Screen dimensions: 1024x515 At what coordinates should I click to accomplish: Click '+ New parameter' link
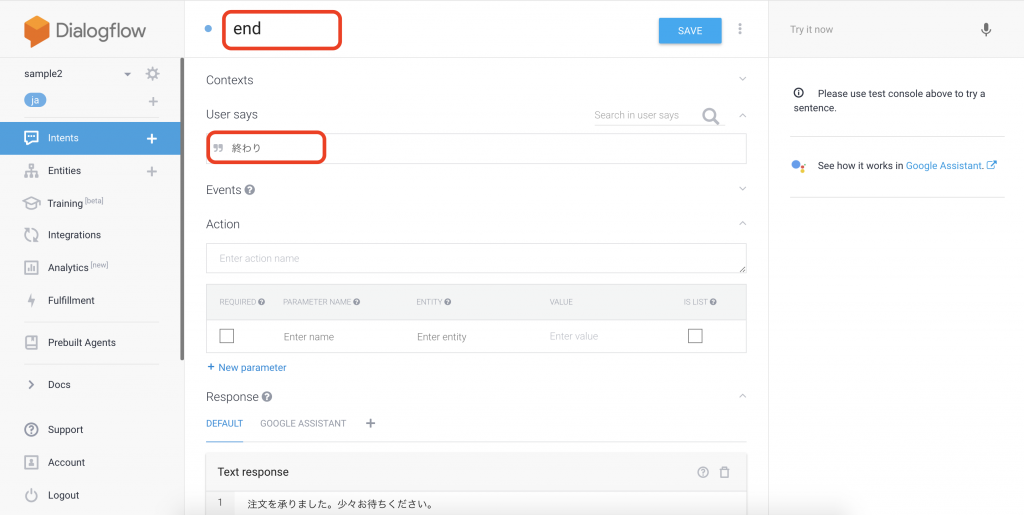(247, 367)
